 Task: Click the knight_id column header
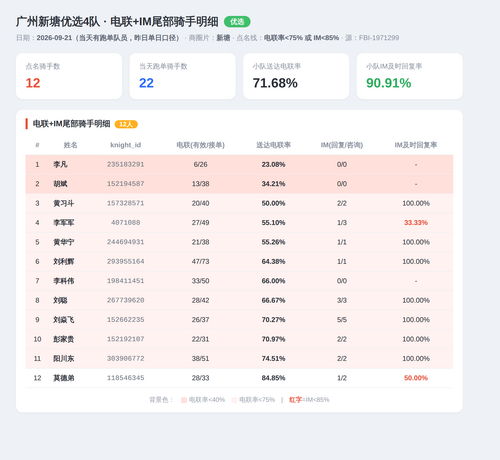(x=126, y=145)
